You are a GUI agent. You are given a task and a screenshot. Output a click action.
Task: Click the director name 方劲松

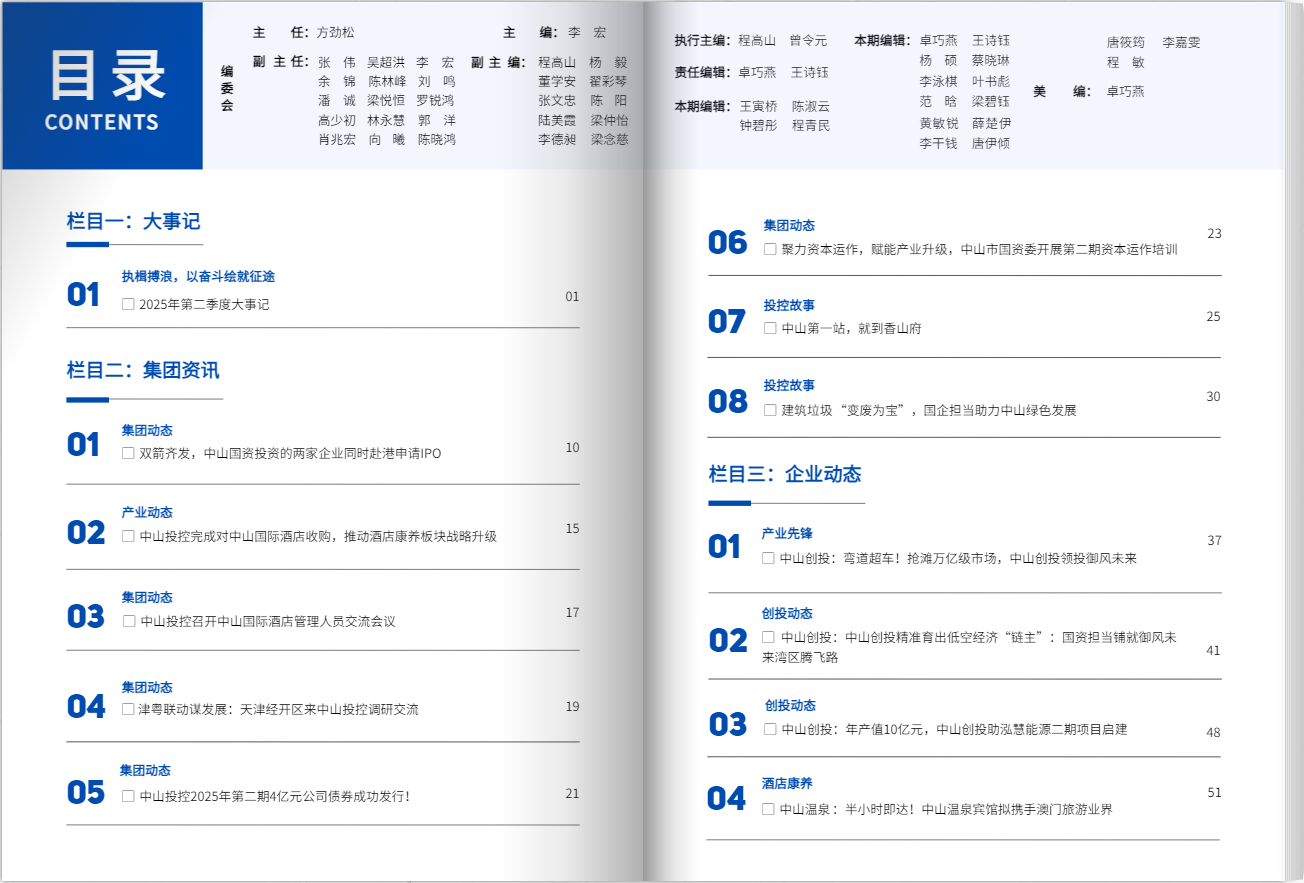pos(335,32)
